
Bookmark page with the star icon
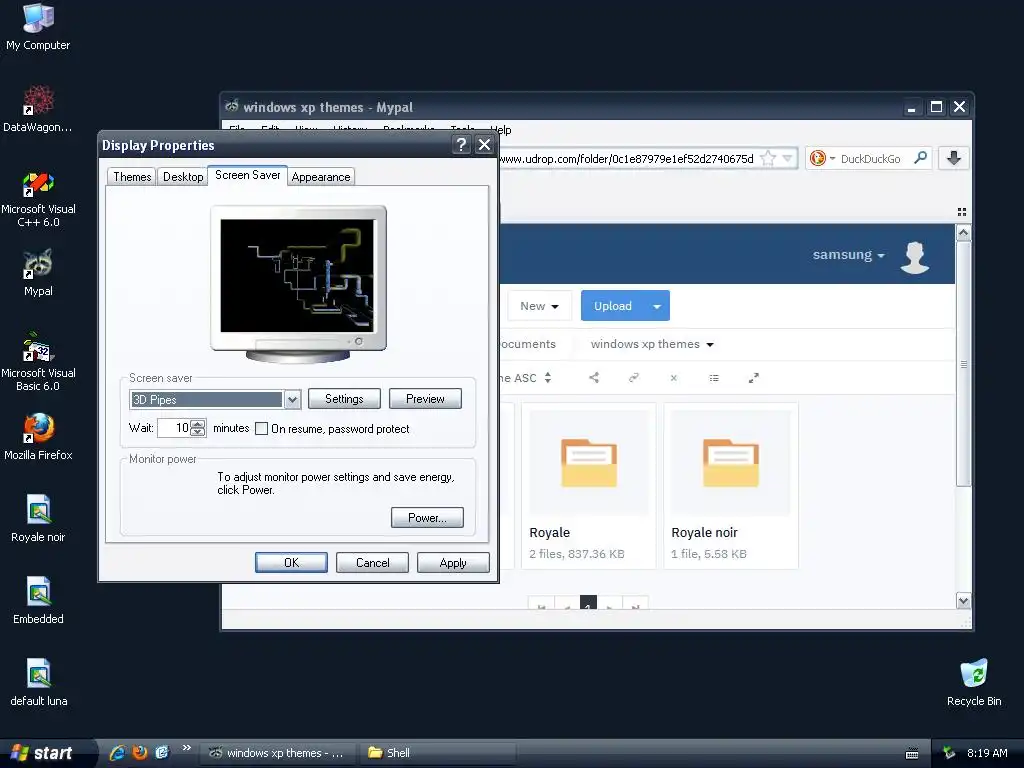tap(768, 158)
